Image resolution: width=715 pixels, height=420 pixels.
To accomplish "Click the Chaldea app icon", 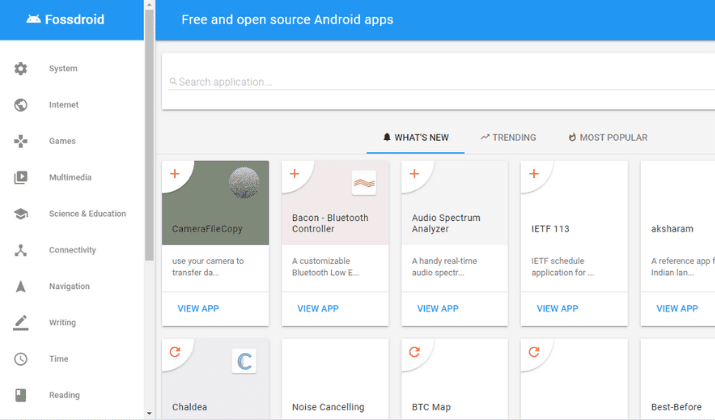I will [244, 361].
